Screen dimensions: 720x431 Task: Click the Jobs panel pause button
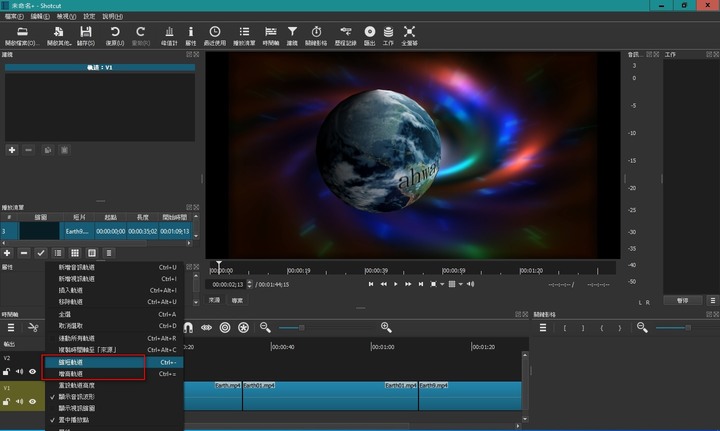682,301
